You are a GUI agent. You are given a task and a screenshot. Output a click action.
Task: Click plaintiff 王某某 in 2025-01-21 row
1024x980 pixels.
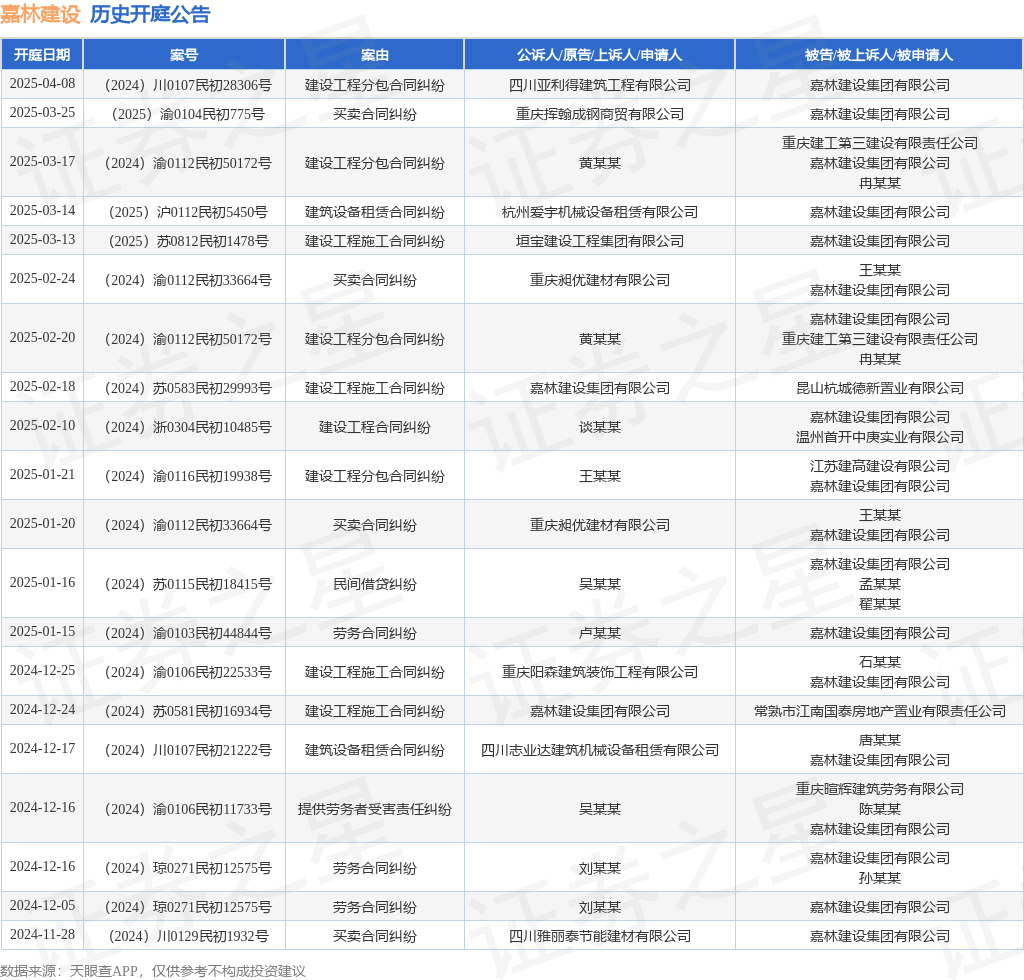(600, 477)
